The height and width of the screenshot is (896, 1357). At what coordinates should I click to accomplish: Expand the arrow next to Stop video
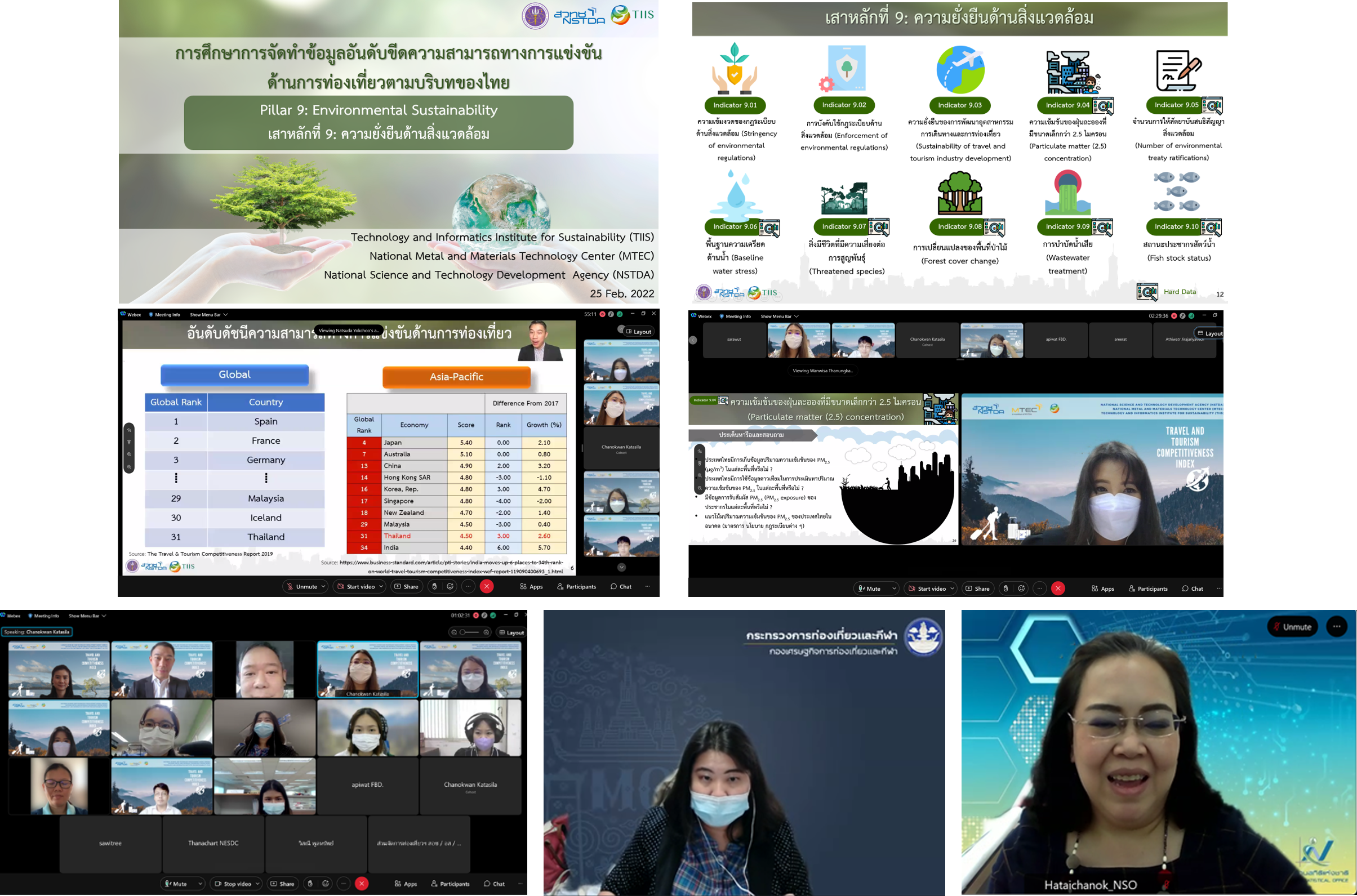[x=258, y=884]
